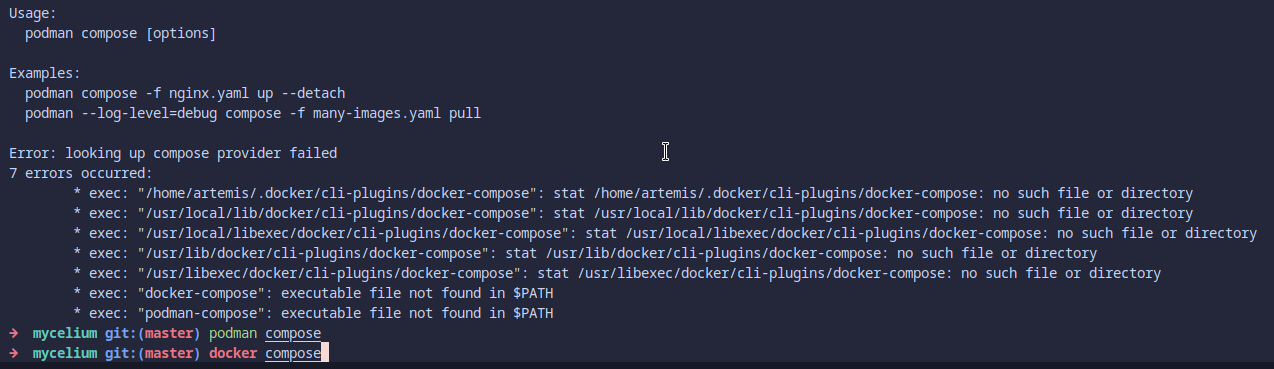Click the red "docker" command word
Image resolution: width=1274 pixels, height=369 pixels.
233,354
